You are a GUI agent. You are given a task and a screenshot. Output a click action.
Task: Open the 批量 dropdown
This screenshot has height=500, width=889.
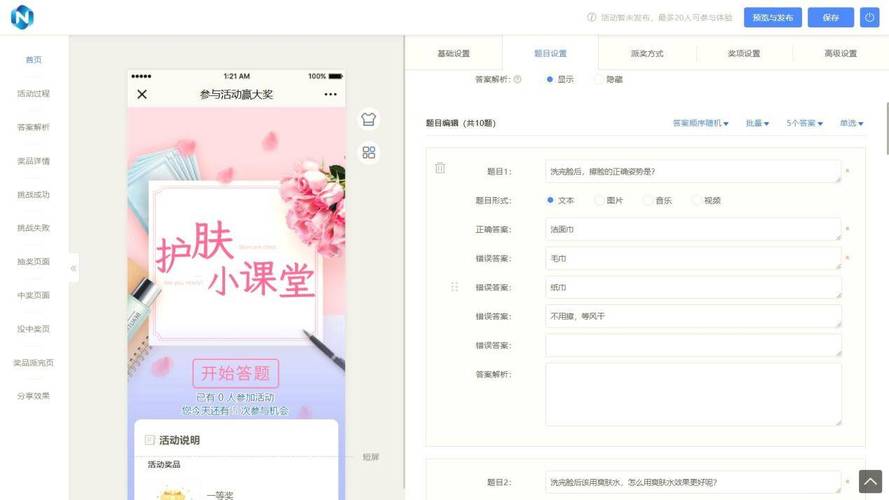click(x=757, y=123)
